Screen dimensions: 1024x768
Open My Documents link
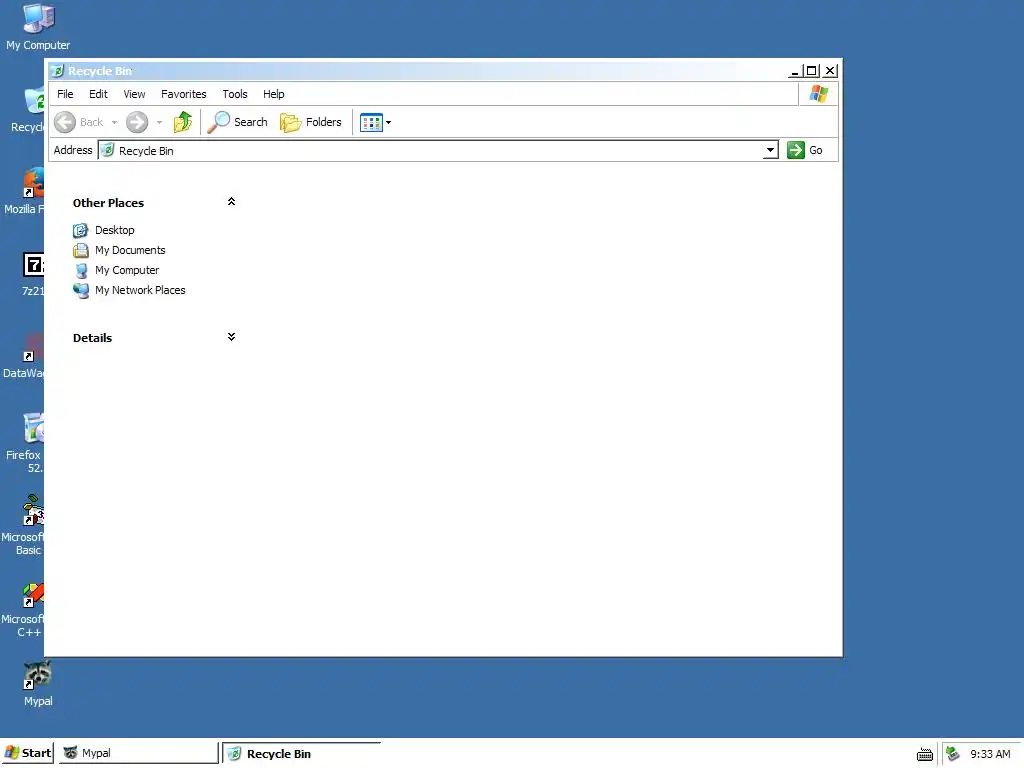[x=130, y=250]
